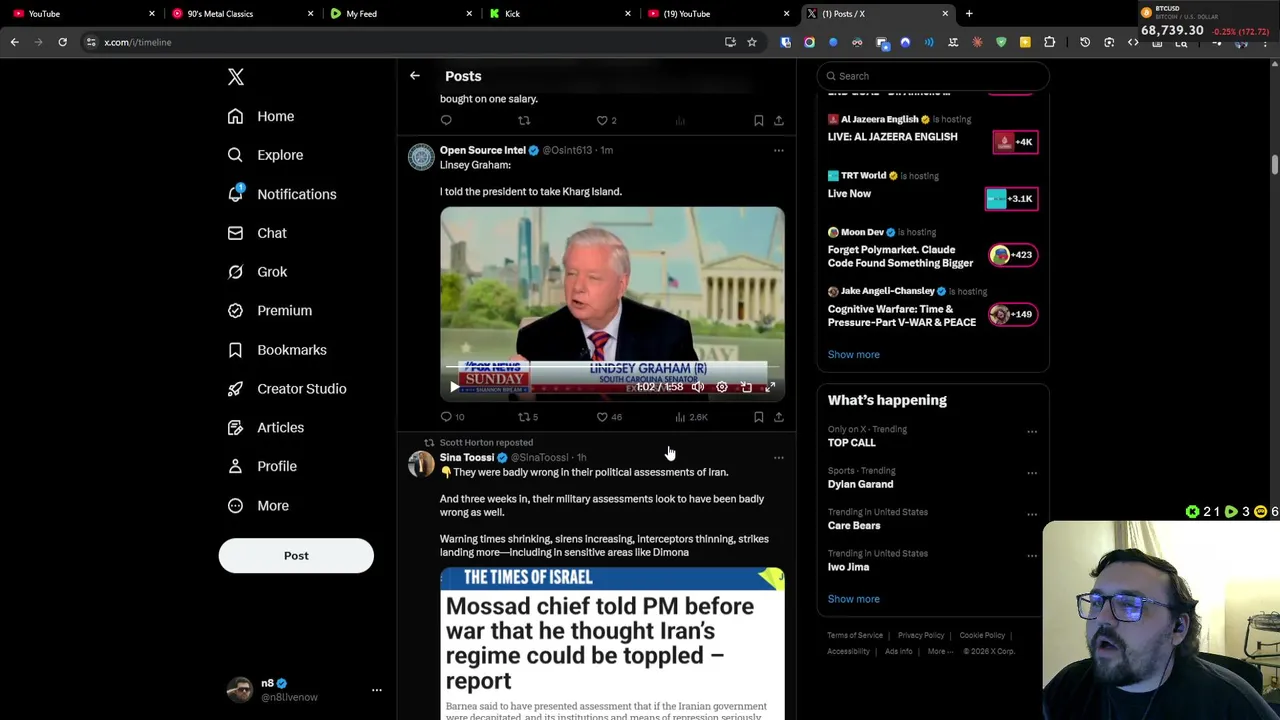1280x720 pixels.
Task: Expand the video to fullscreen
Action: click(x=770, y=387)
